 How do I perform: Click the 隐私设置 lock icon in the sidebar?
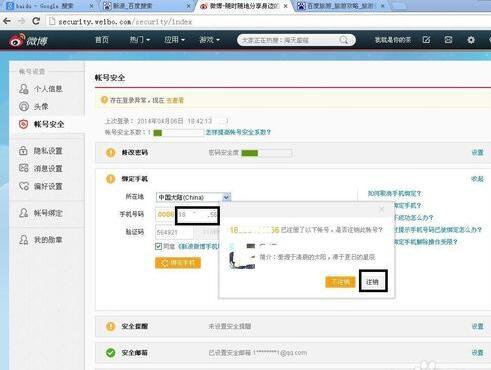(x=23, y=151)
